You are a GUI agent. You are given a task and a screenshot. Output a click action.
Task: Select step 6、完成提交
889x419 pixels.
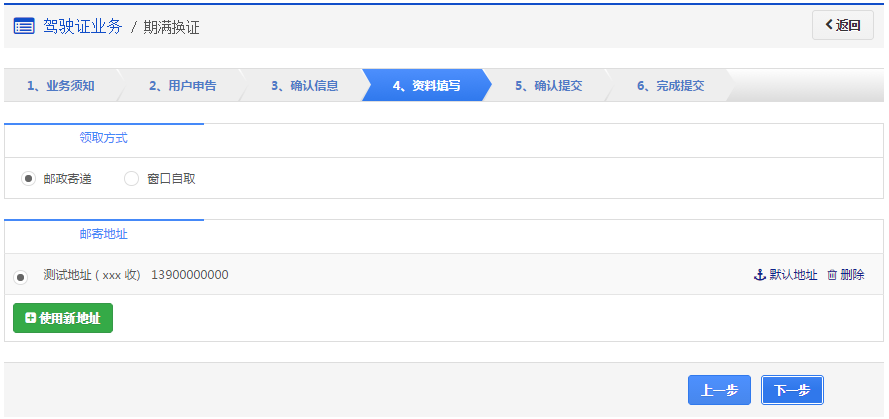(670, 86)
